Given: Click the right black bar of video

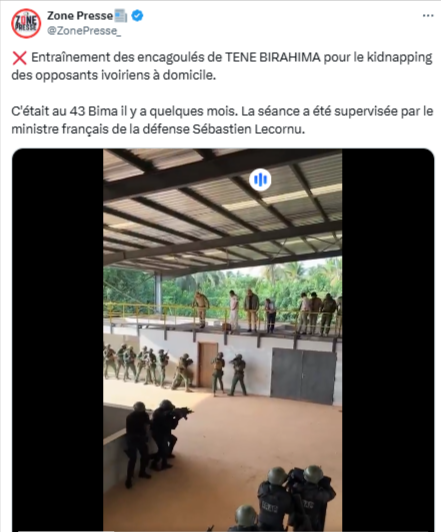Looking at the screenshot, I should tap(388, 340).
